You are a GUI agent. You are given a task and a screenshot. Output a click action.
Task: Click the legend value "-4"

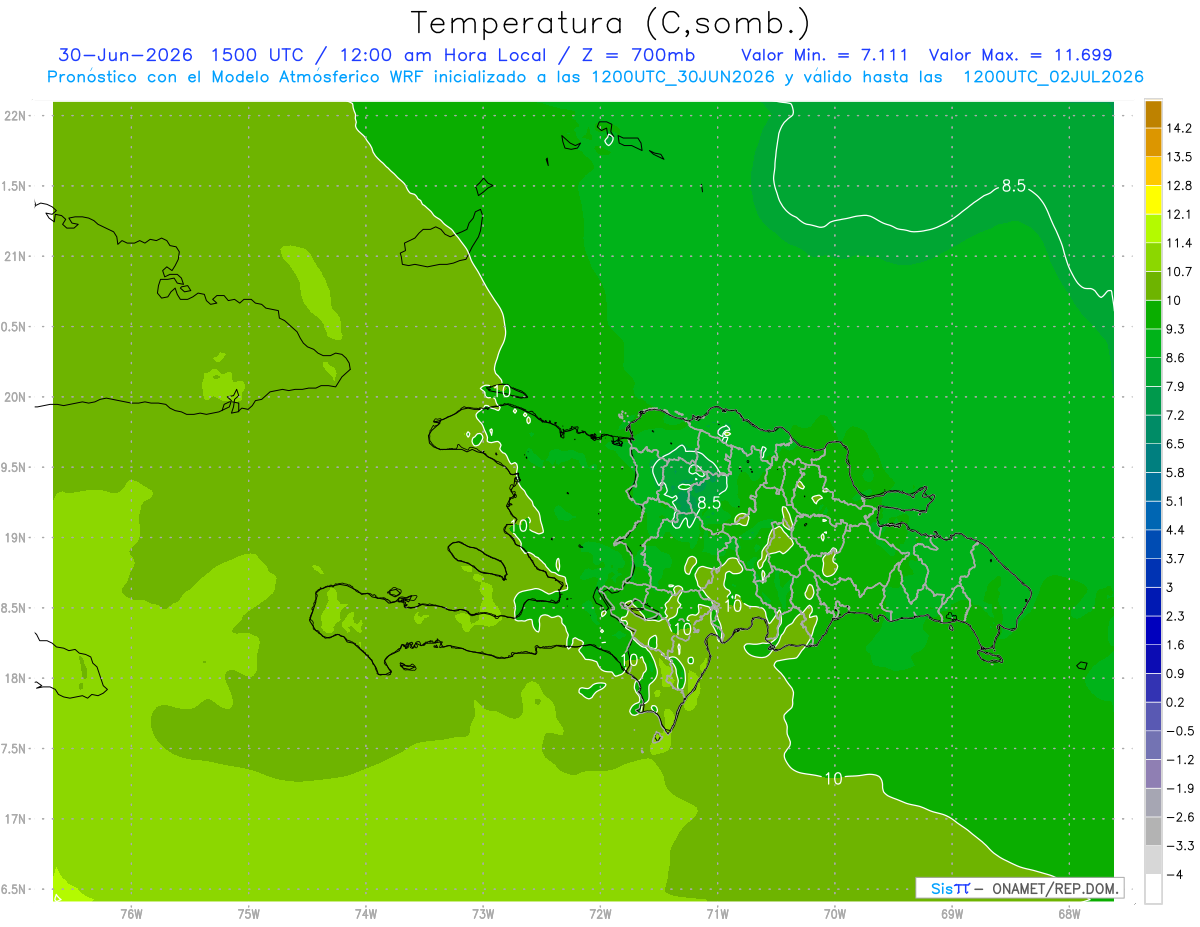coord(1174,875)
